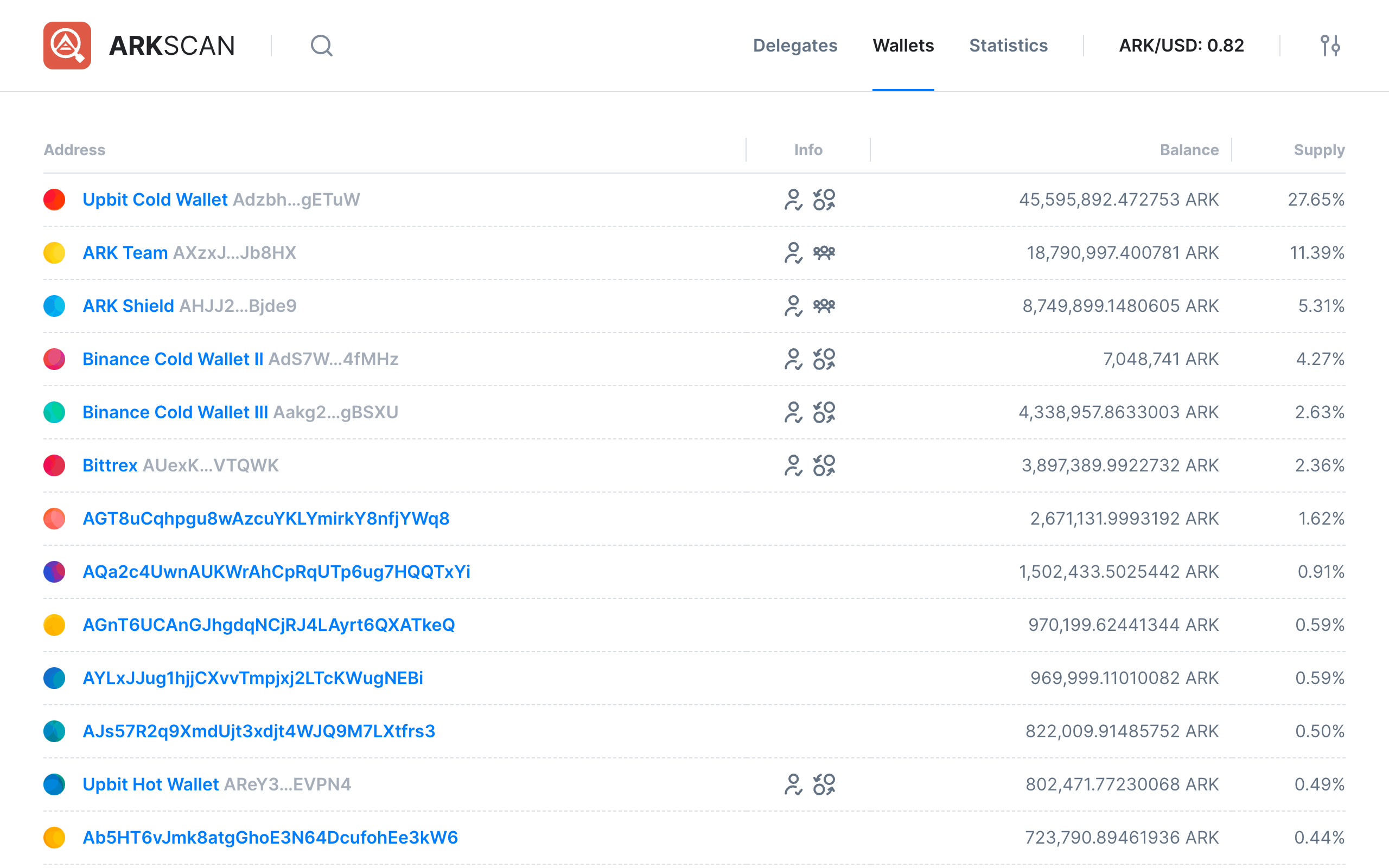Click the avatar beside Binance Cold Wallet II

coord(54,359)
